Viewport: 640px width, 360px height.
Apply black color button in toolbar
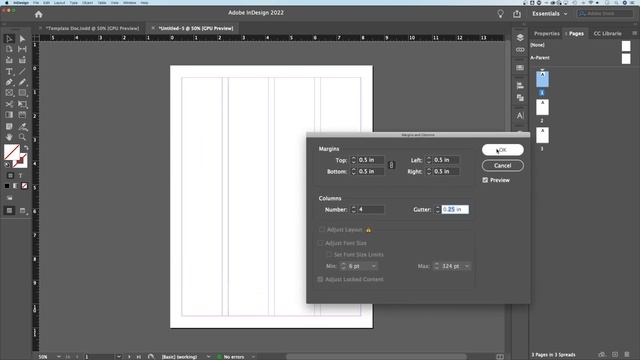point(7,186)
